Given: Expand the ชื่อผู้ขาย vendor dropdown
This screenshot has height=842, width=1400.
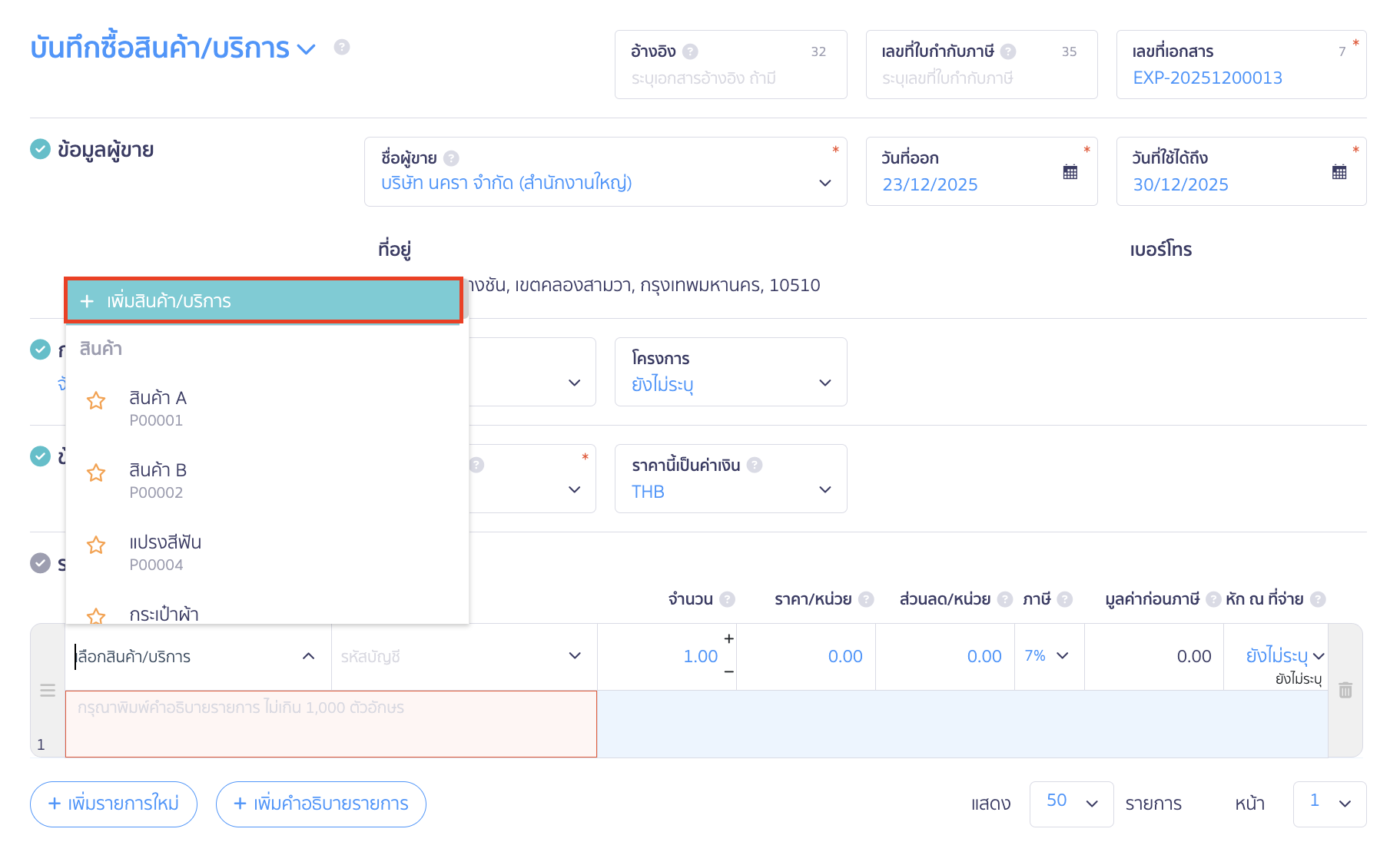Looking at the screenshot, I should coord(824,183).
